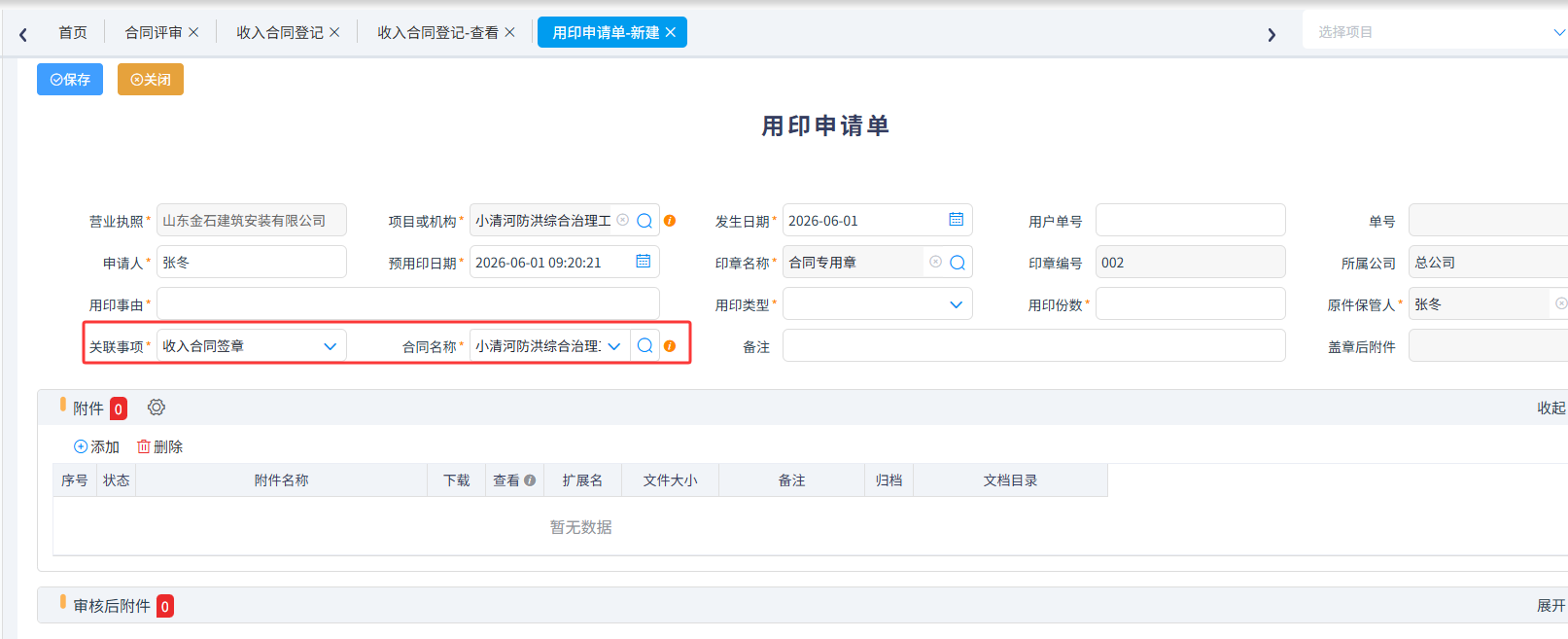Open the 用印类型 dropdown

pos(878,304)
